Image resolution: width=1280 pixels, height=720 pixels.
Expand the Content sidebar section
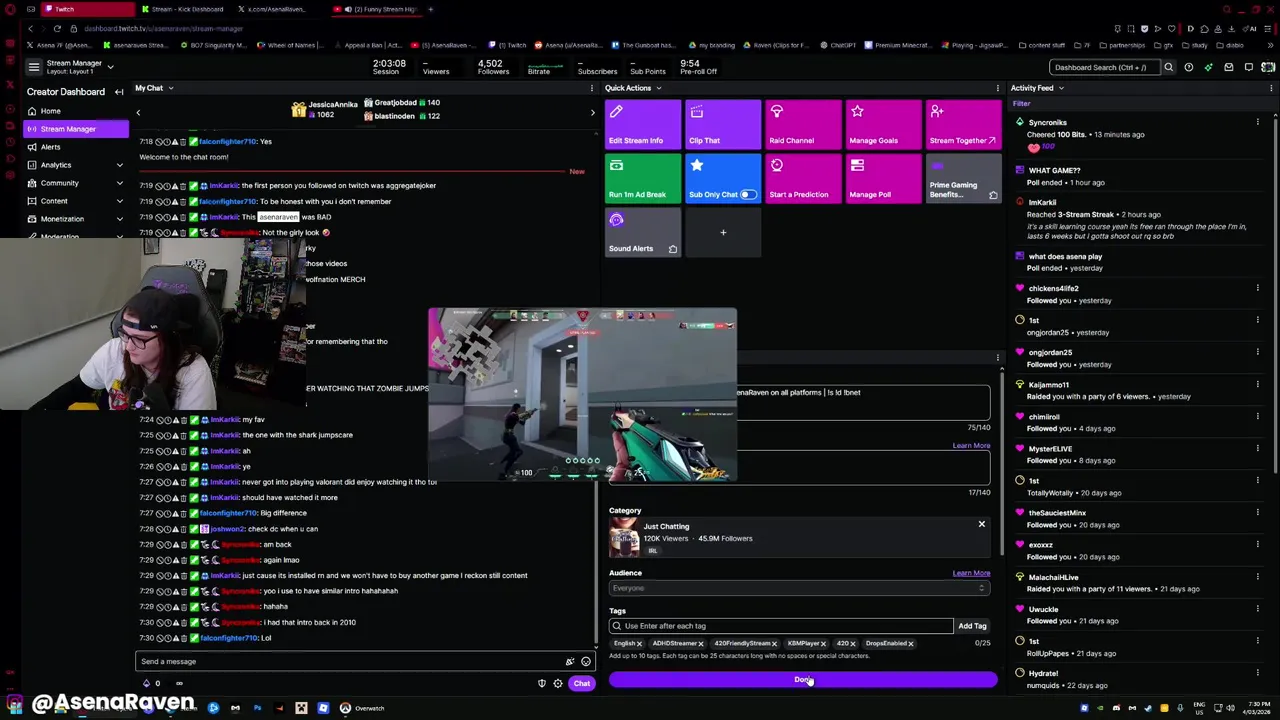(x=76, y=201)
